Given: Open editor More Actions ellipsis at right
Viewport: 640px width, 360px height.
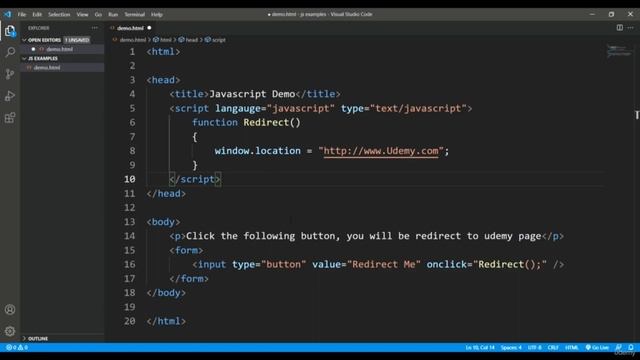Looking at the screenshot, I should click(x=631, y=28).
